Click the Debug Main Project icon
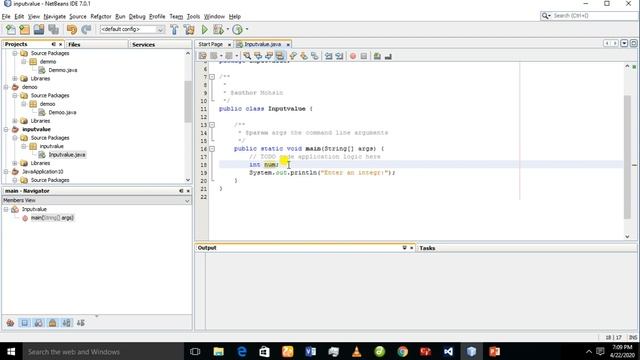Image resolution: width=640 pixels, height=360 pixels. pos(218,29)
